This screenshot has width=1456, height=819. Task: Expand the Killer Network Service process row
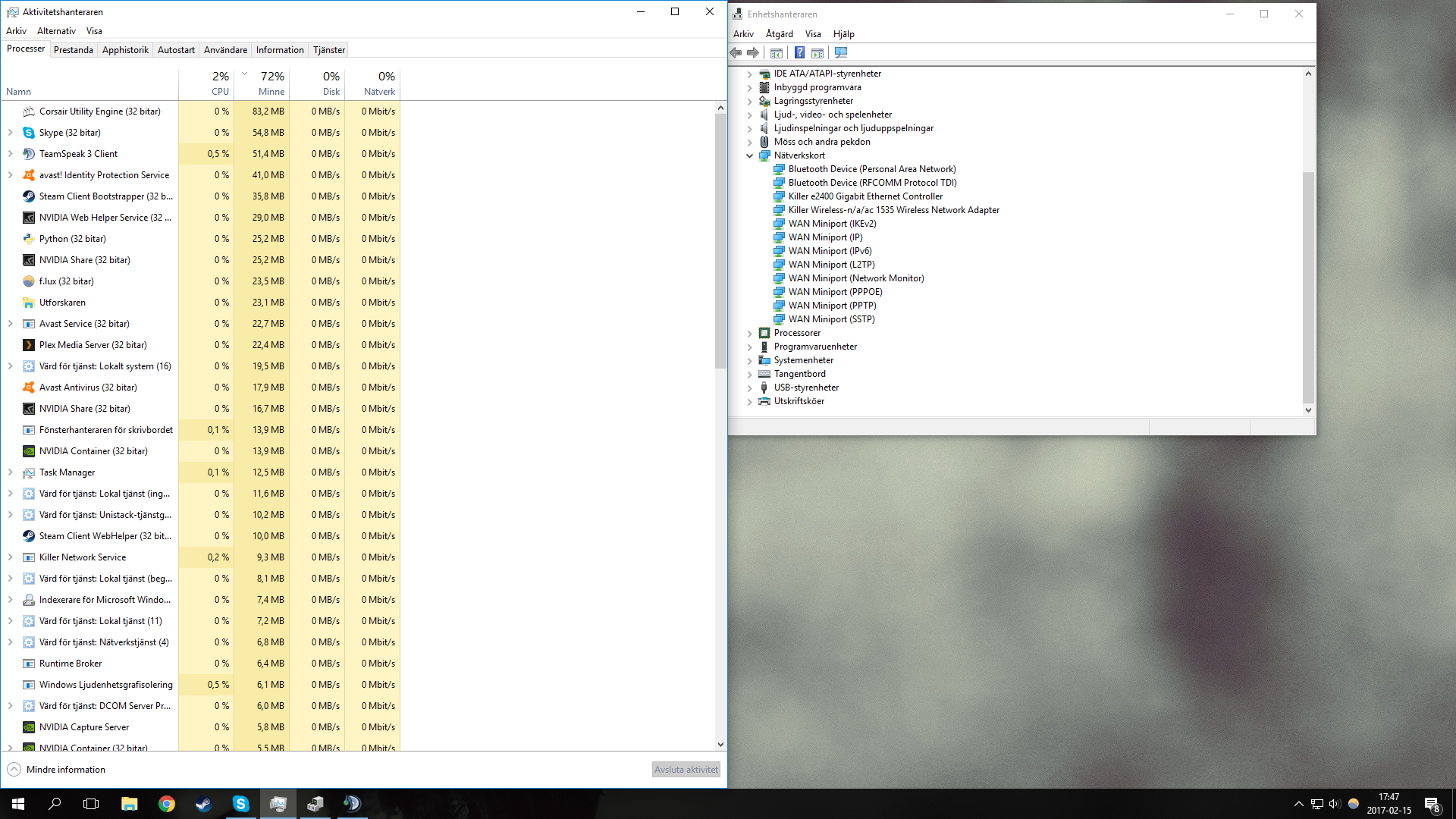10,557
